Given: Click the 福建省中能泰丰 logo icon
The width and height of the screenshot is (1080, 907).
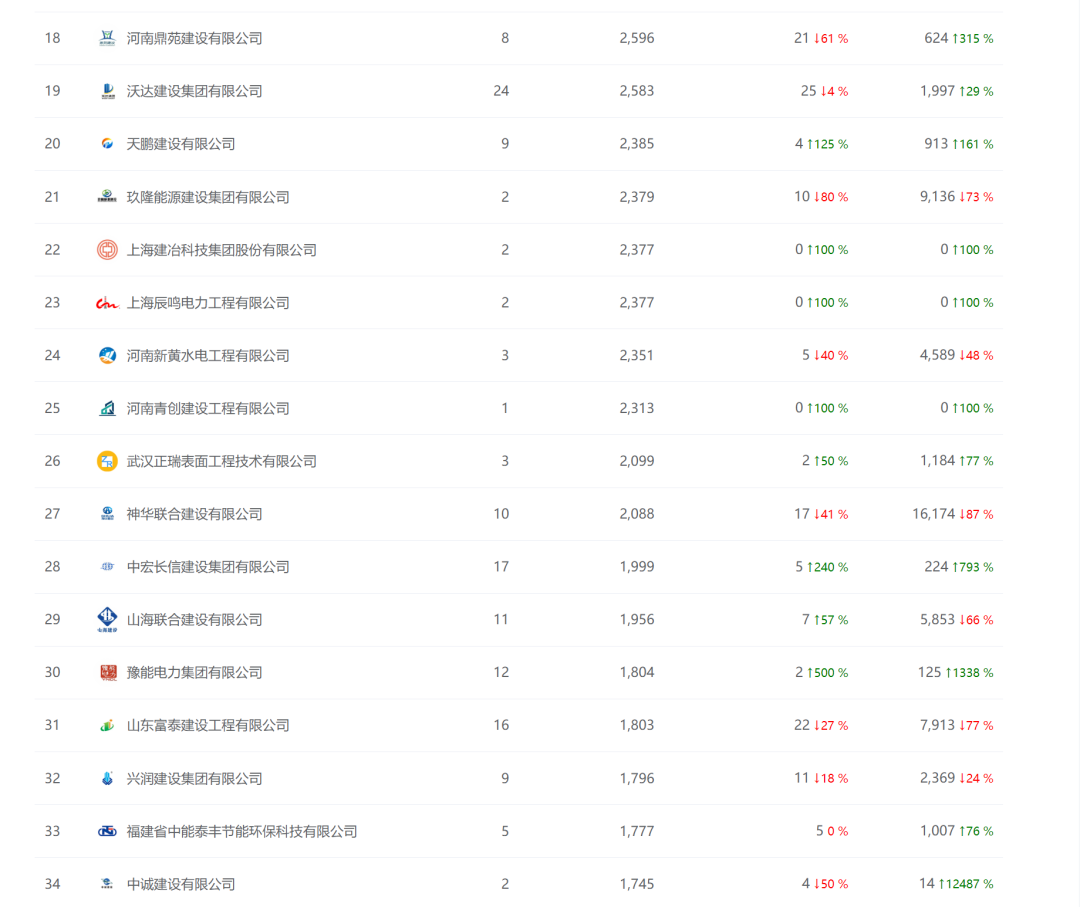Looking at the screenshot, I should [x=107, y=831].
